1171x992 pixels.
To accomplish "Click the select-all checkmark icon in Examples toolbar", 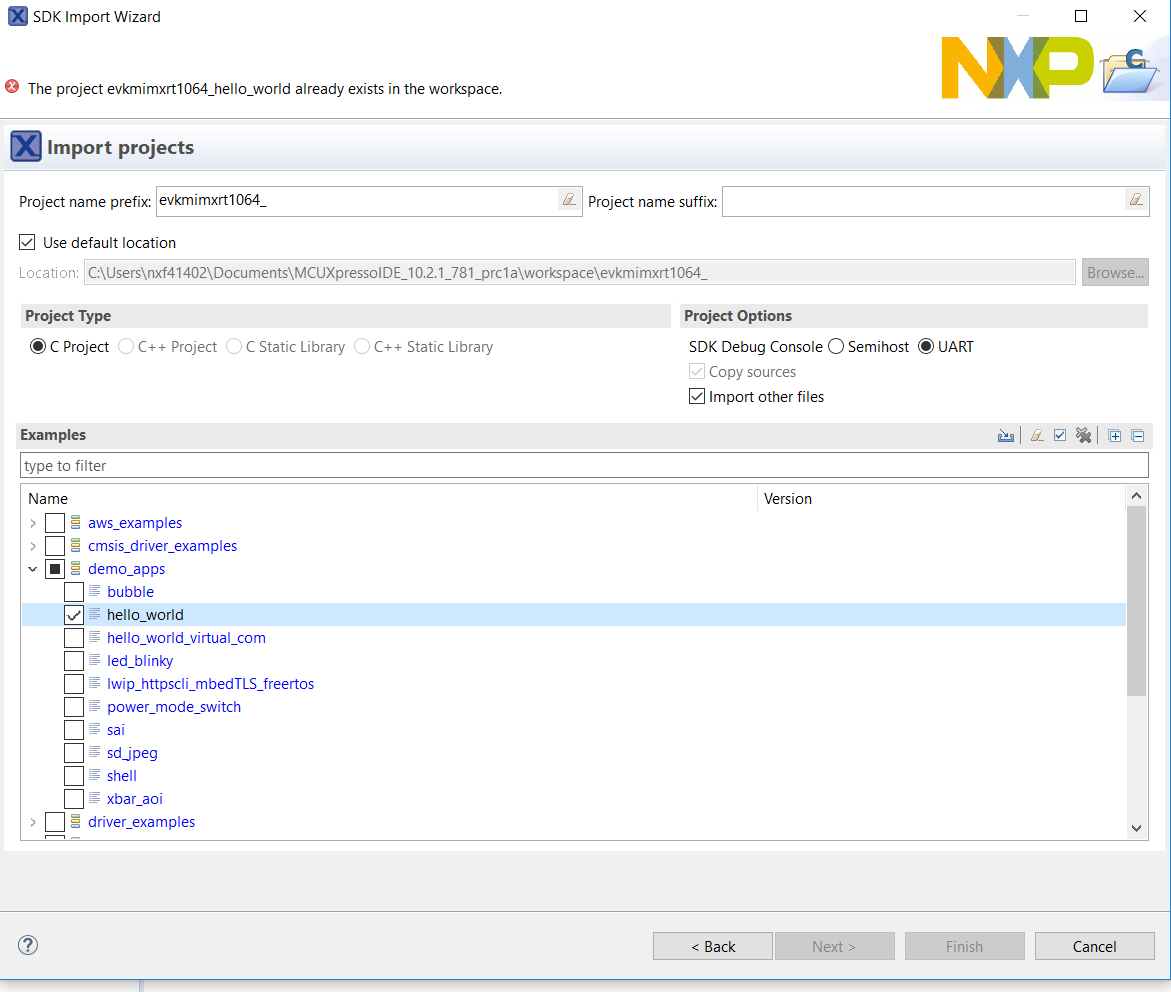I will (x=1060, y=435).
